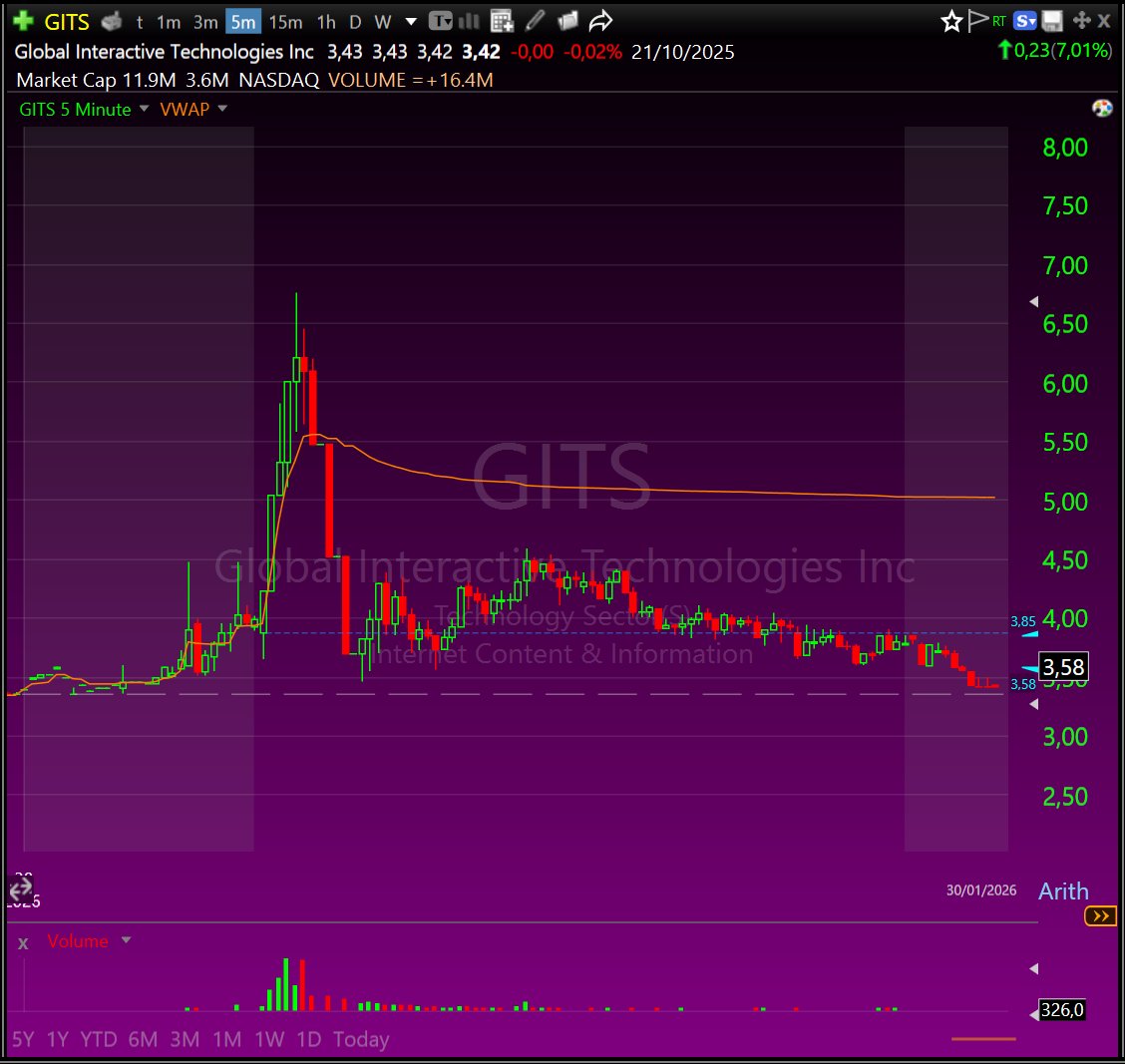Click the Market Cap 11.9M text
1125x1064 pixels.
(x=96, y=80)
